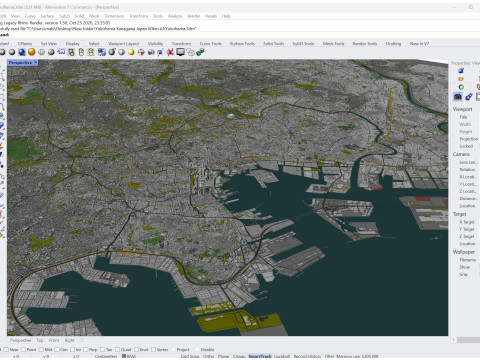
Task: Click the BASE layer color swatch
Action: click(124, 356)
